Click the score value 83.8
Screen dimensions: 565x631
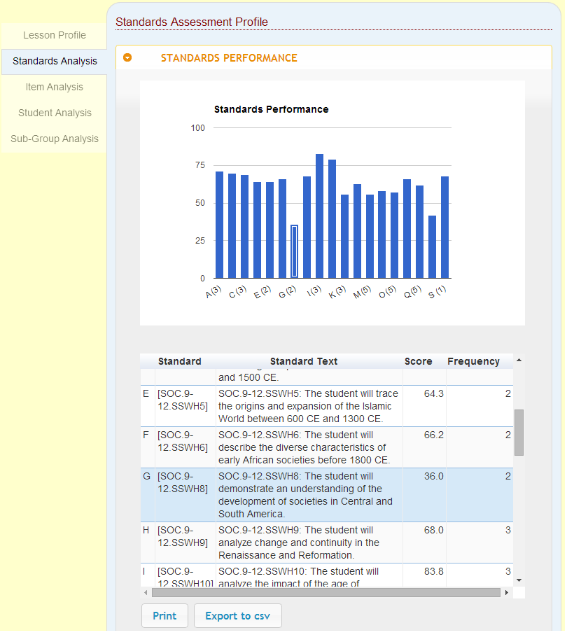pyautogui.click(x=433, y=571)
